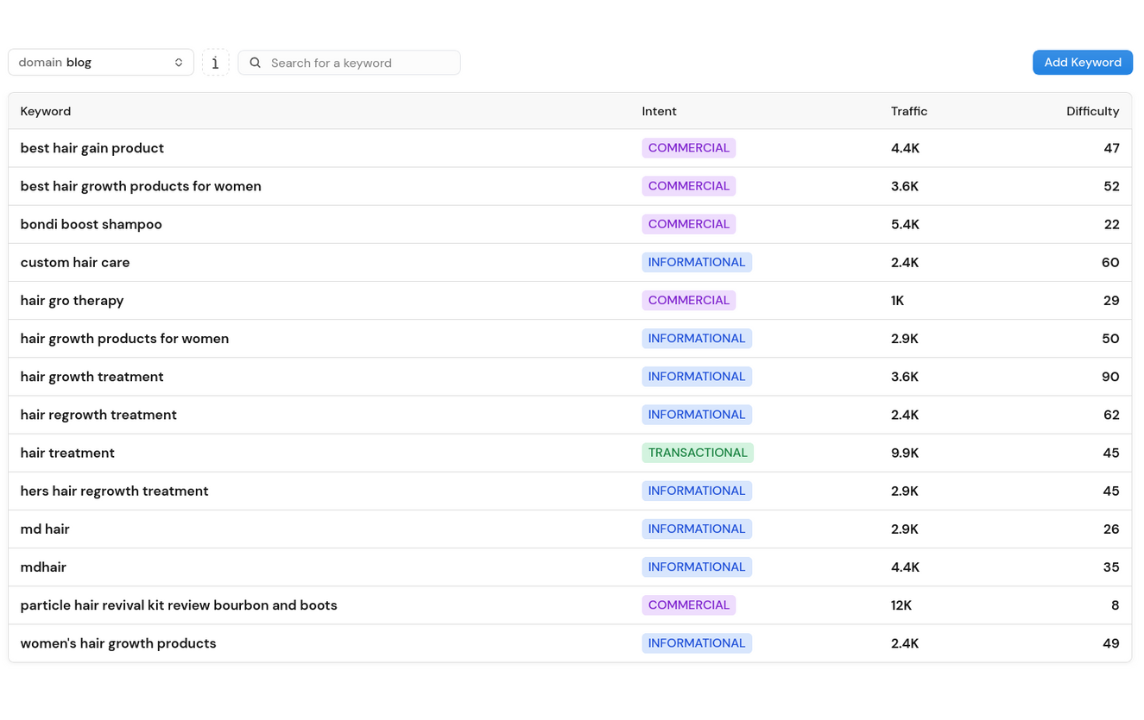Open 'hair treatment' keyword
1144x720 pixels.
point(67,453)
